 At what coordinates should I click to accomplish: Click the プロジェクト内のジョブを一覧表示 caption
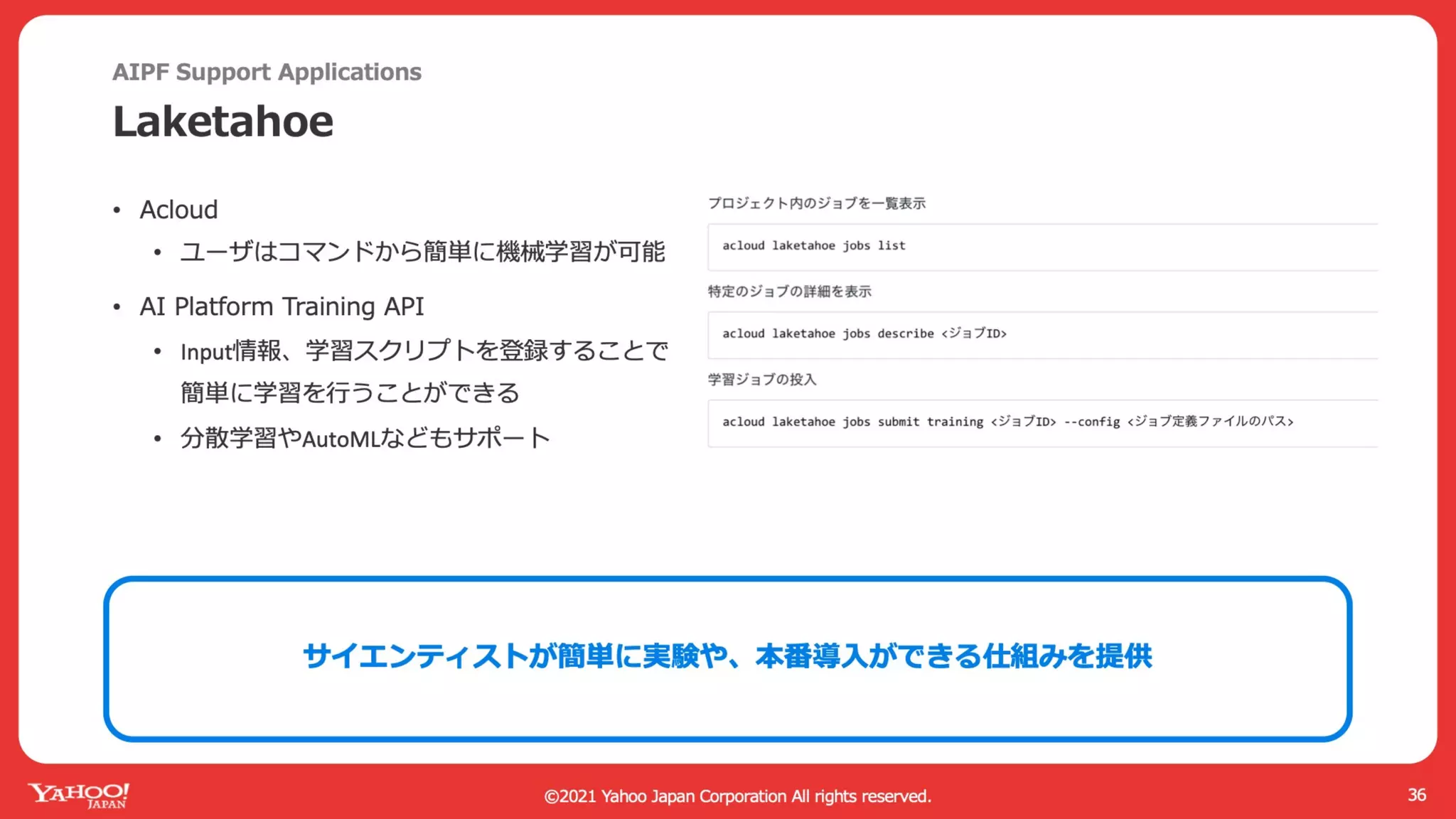click(x=816, y=203)
